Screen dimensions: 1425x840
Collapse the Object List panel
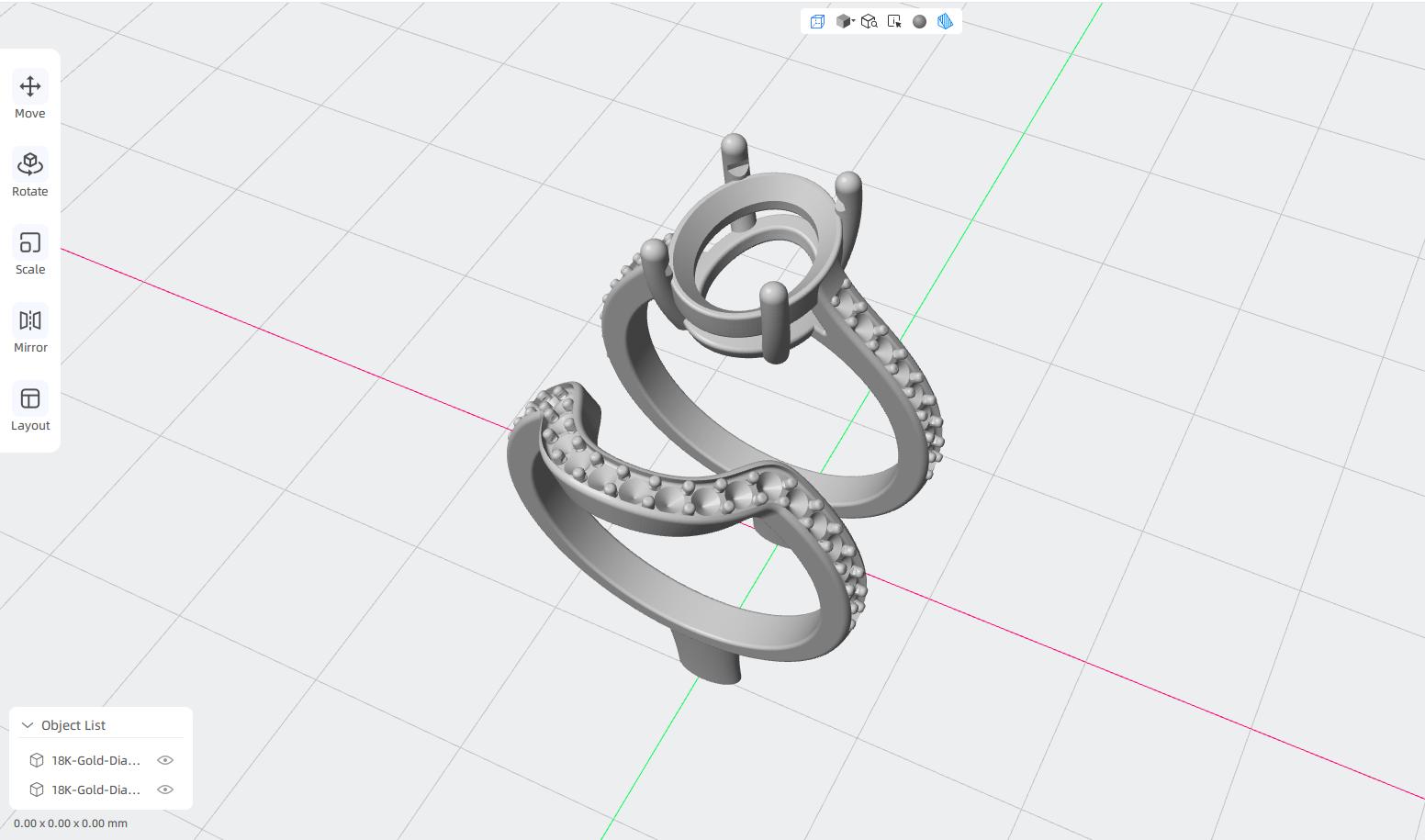coord(28,725)
